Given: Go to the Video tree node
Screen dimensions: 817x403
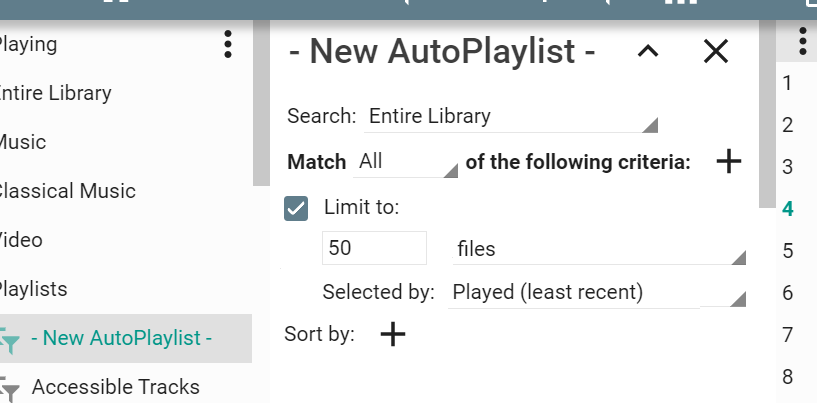Looking at the screenshot, I should click(x=21, y=240).
